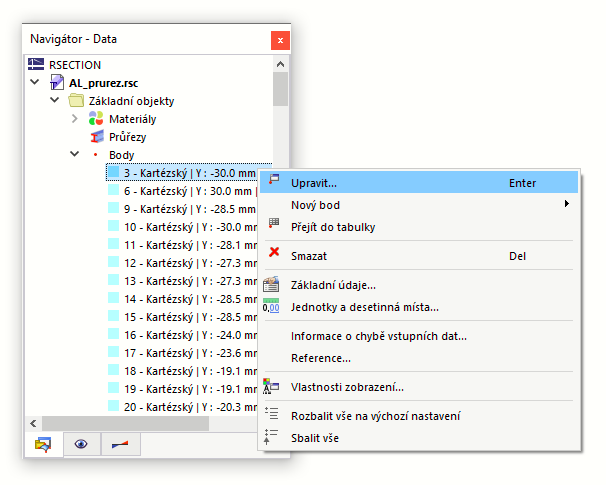The height and width of the screenshot is (485, 606).
Task: Click the Materiály colored circles icon
Action: (x=96, y=118)
